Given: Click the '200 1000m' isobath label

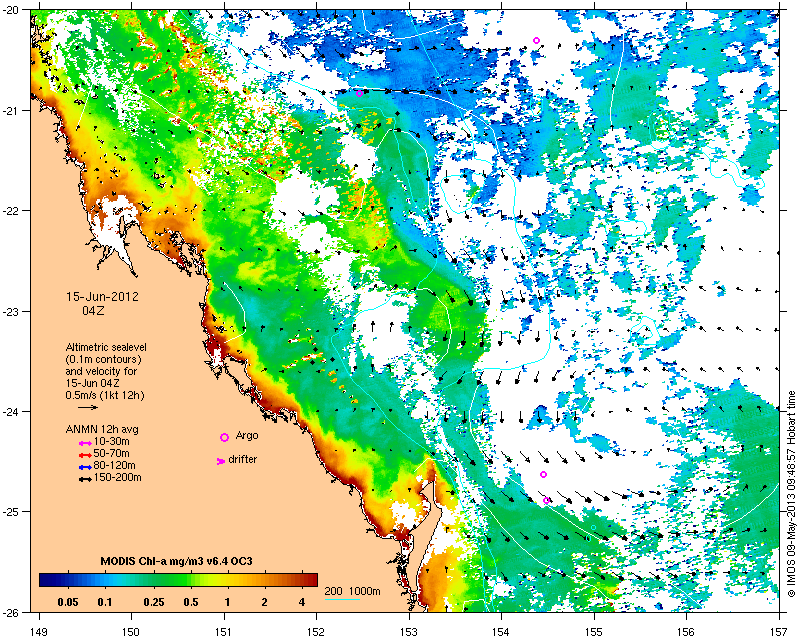Looking at the screenshot, I should coord(353,592).
